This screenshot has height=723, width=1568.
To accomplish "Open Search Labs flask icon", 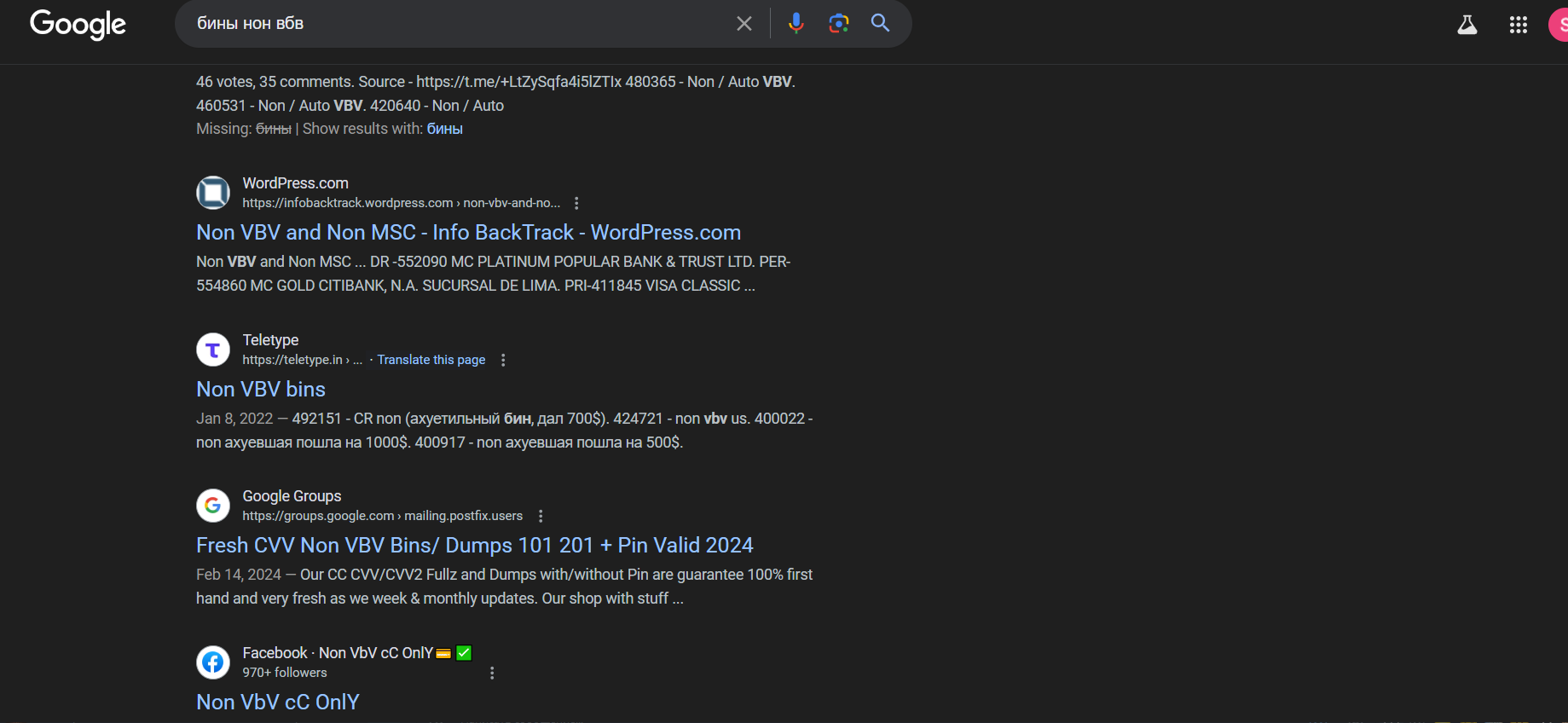I will [1467, 25].
